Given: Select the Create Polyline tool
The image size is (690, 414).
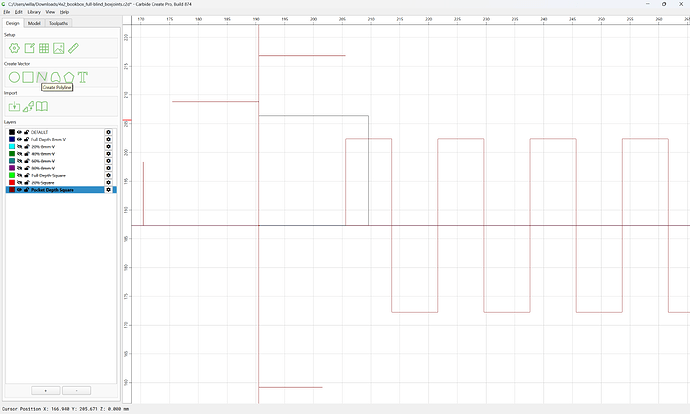Looking at the screenshot, I should coord(41,77).
